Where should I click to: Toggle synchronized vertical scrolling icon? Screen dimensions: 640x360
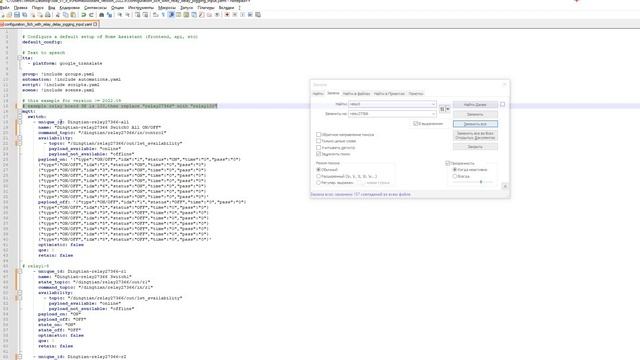(138, 15)
